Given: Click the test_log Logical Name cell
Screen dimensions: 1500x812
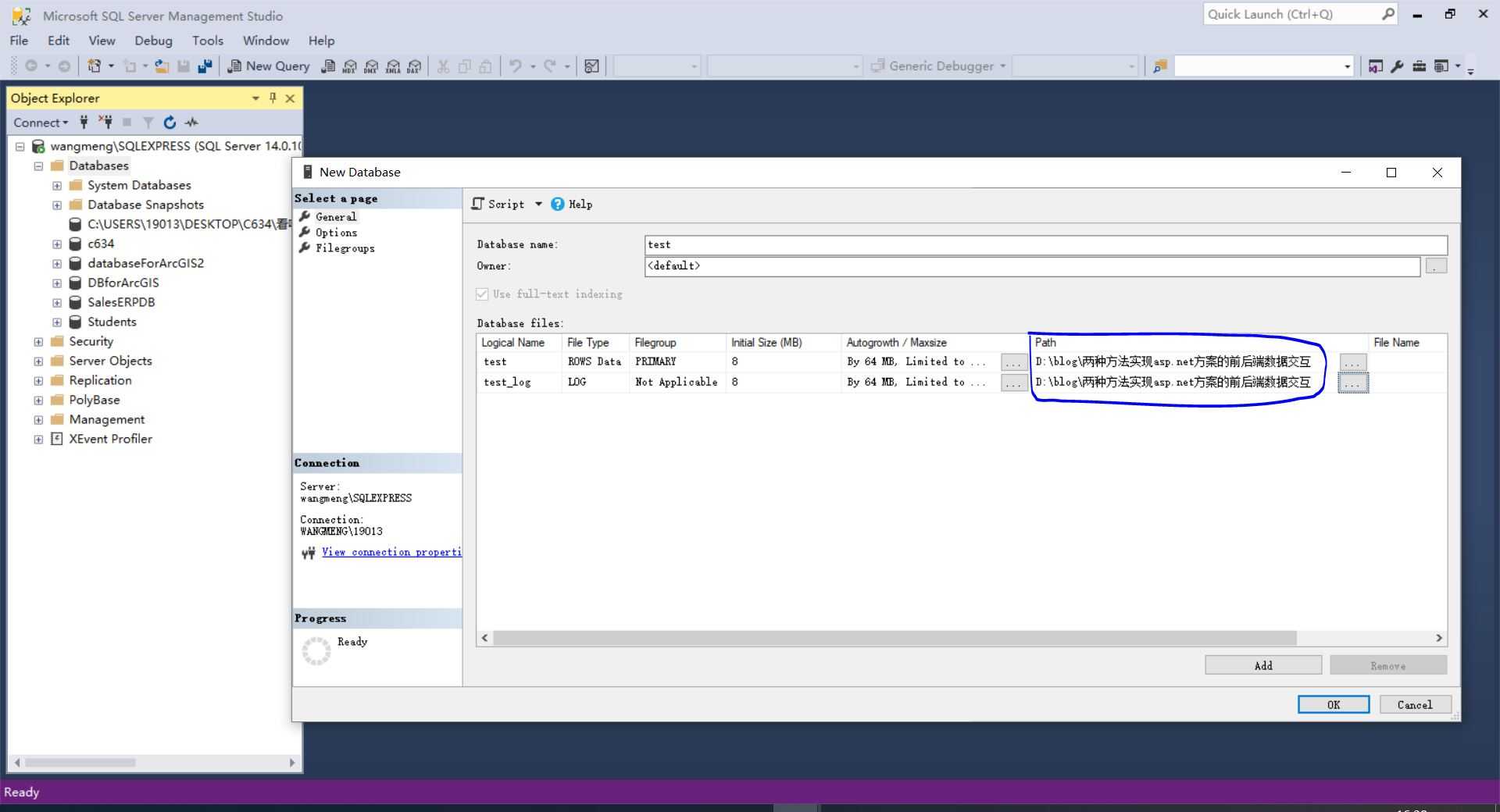Looking at the screenshot, I should (519, 382).
